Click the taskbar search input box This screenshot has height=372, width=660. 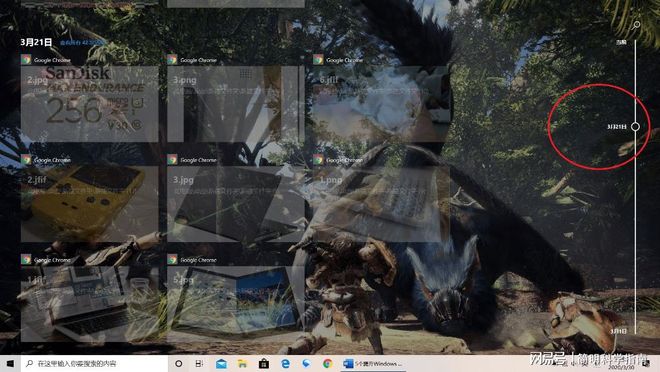pyautogui.click(x=94, y=363)
